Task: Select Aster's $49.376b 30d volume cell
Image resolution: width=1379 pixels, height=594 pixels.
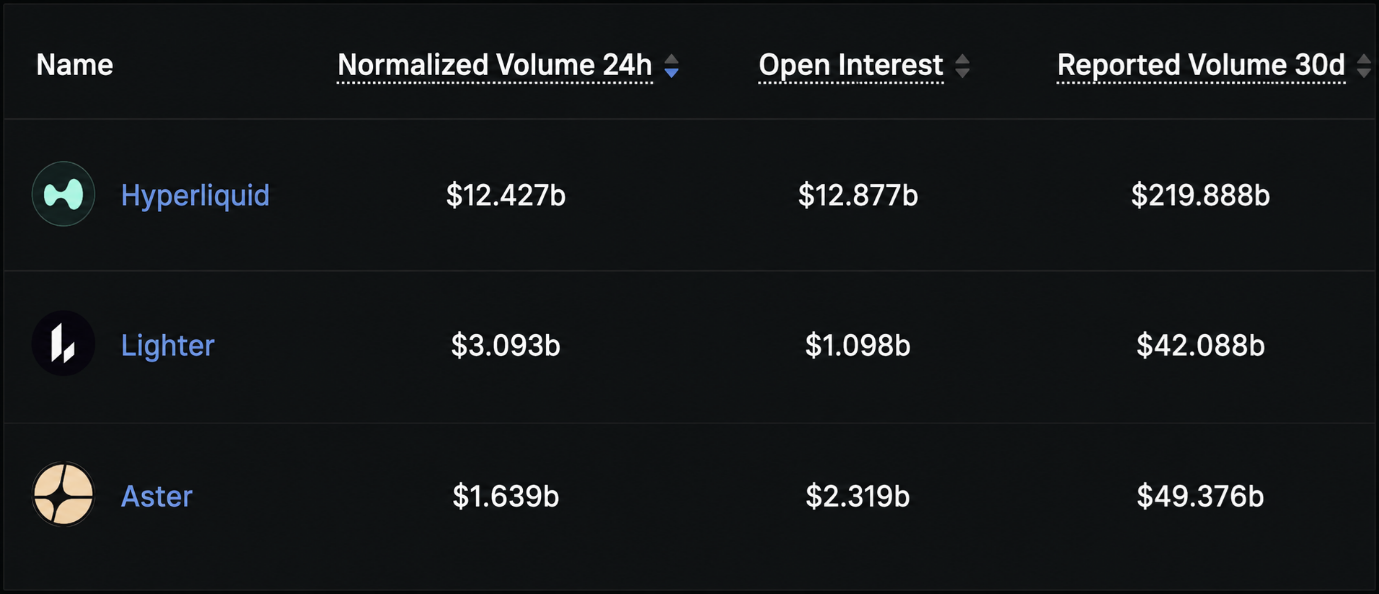Action: pos(1201,496)
